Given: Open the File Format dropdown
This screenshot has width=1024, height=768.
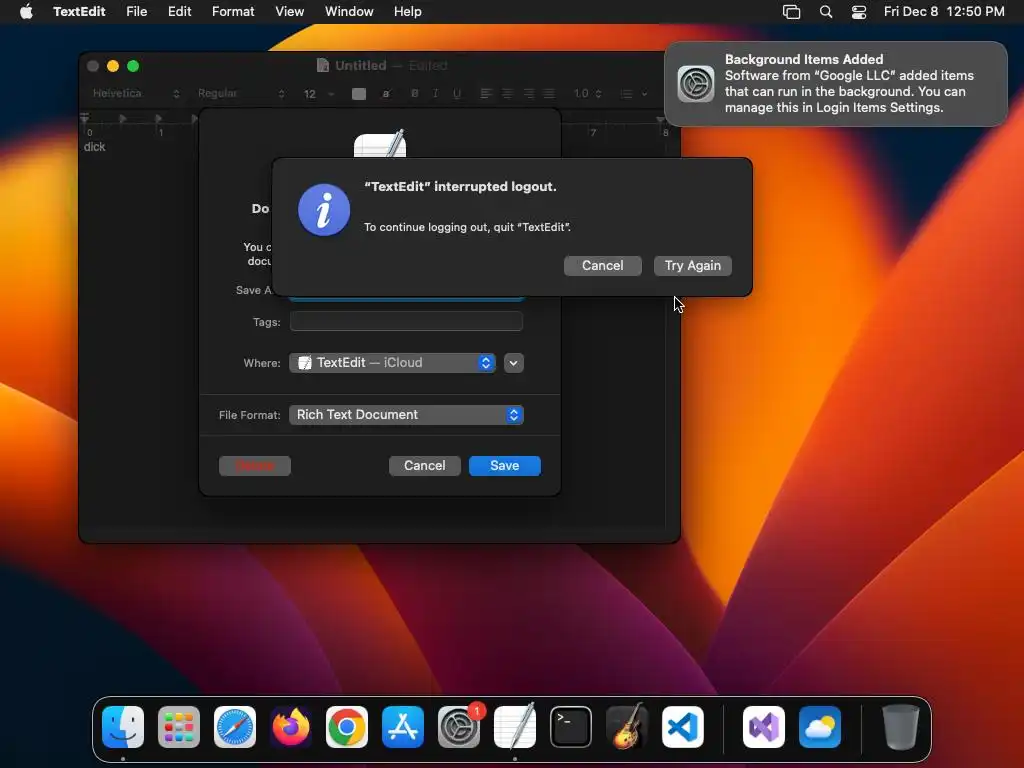Looking at the screenshot, I should tap(406, 415).
